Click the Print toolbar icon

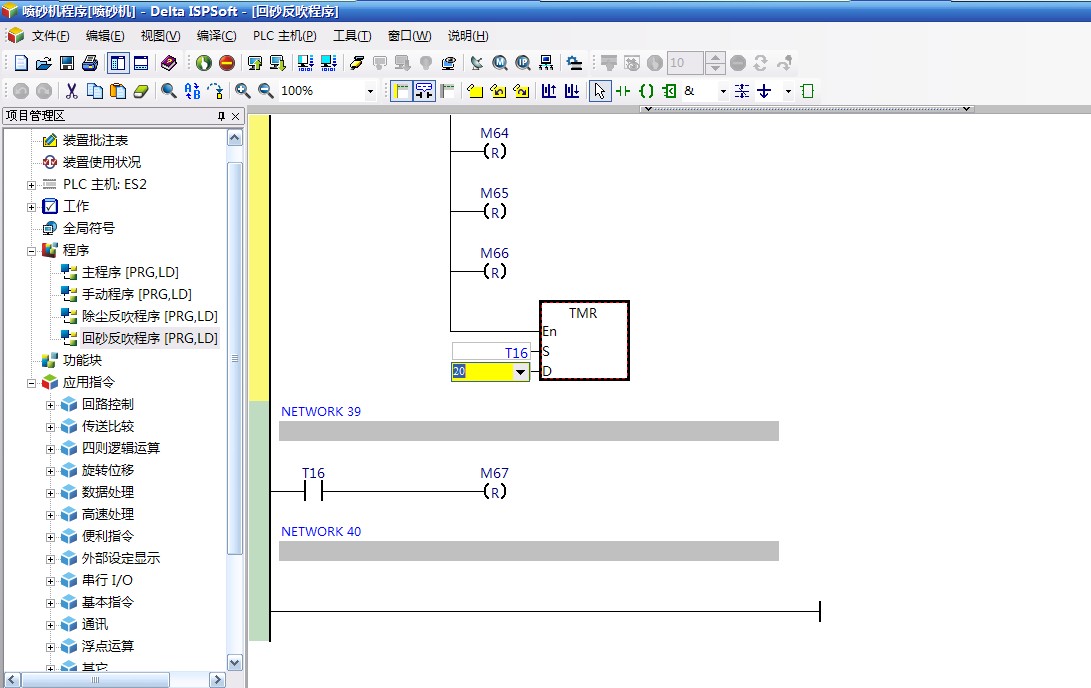(90, 63)
